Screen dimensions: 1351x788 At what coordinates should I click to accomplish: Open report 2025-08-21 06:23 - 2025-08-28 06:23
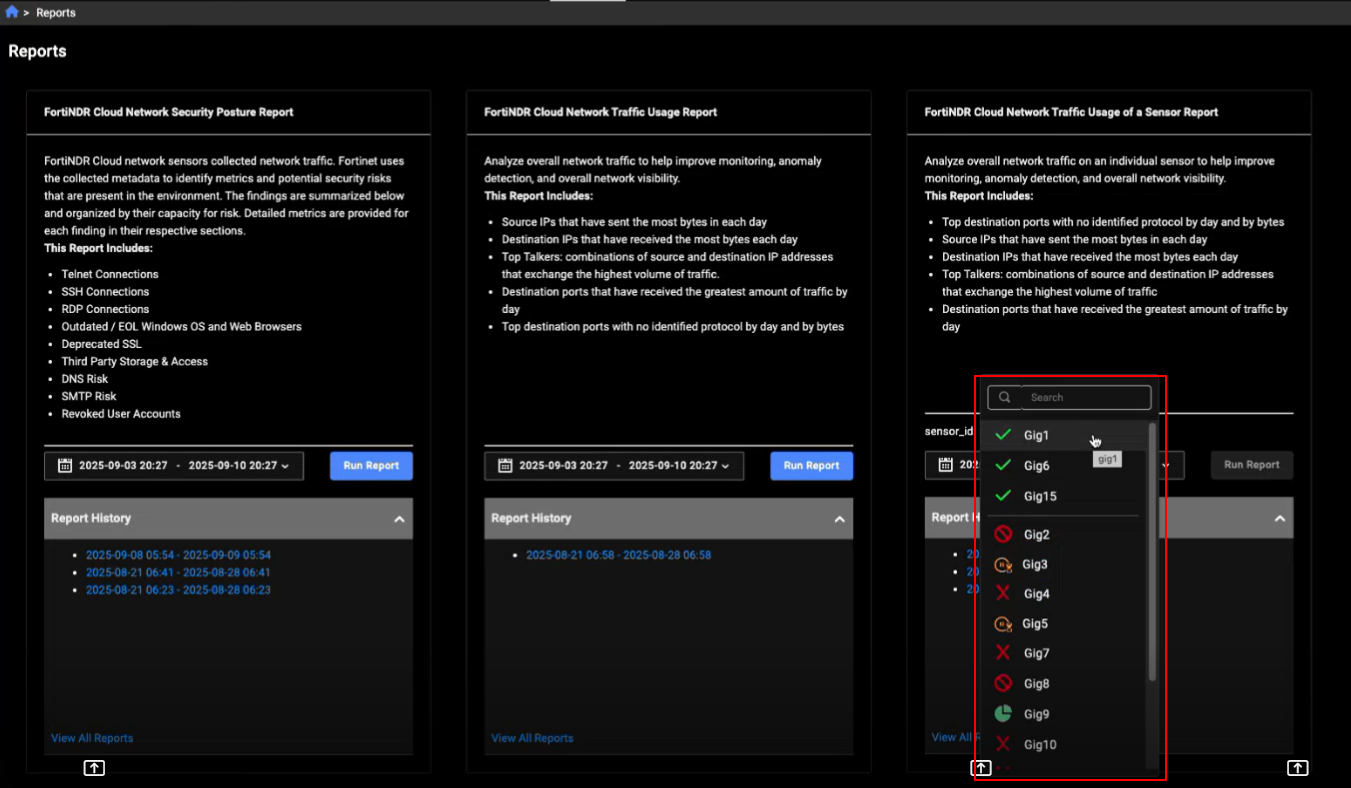pos(178,590)
